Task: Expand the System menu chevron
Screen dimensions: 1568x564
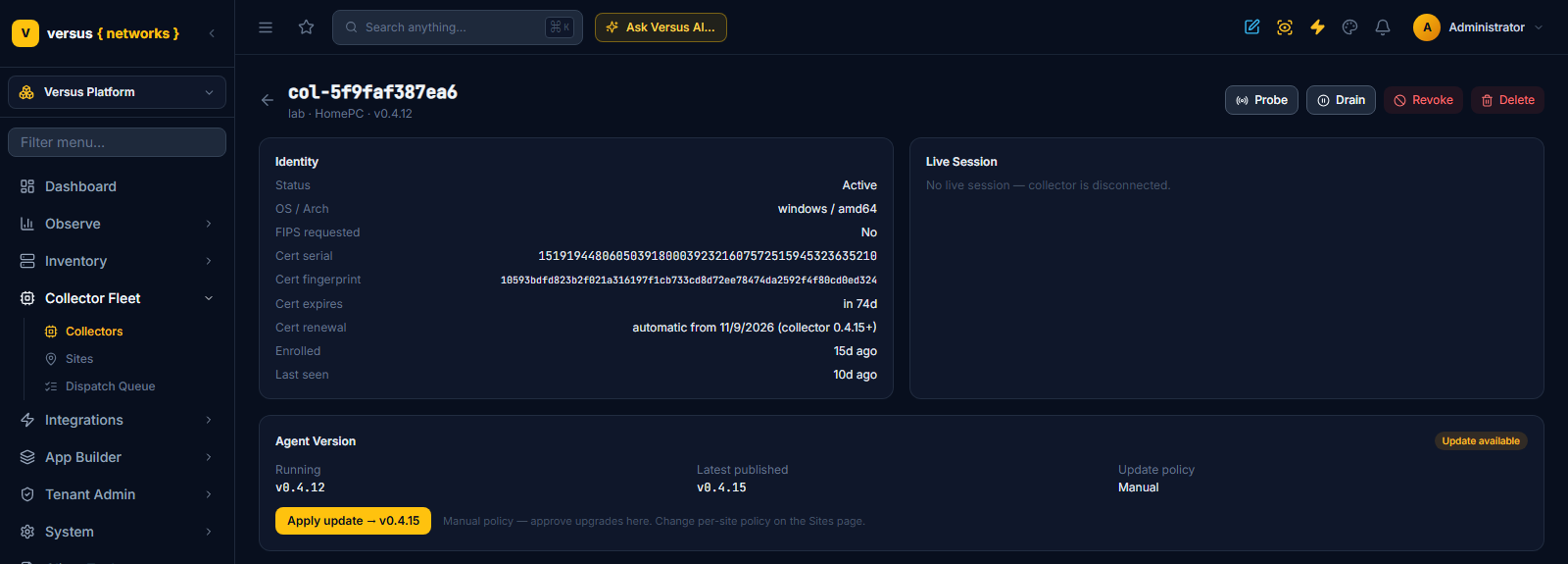Action: [x=209, y=532]
